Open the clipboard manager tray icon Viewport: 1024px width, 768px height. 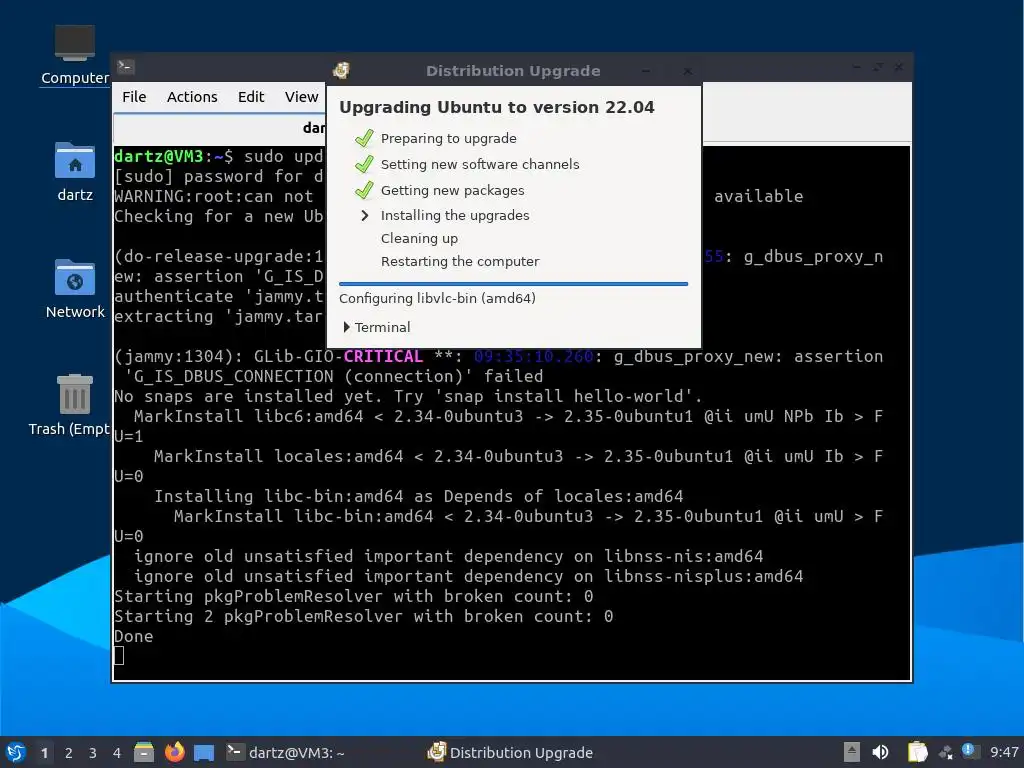(x=918, y=752)
